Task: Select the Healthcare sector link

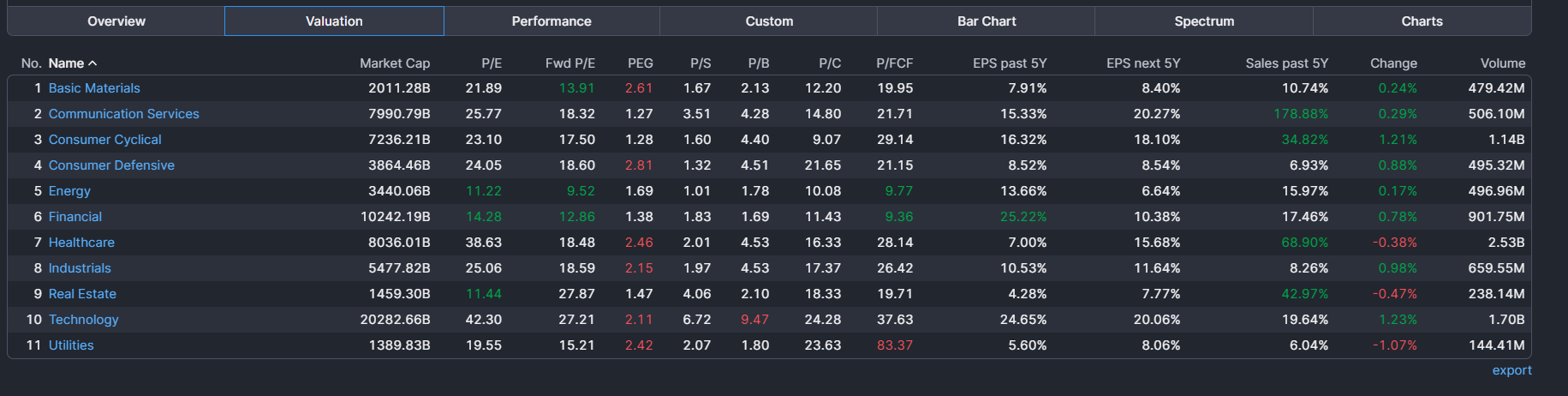Action: tap(81, 243)
